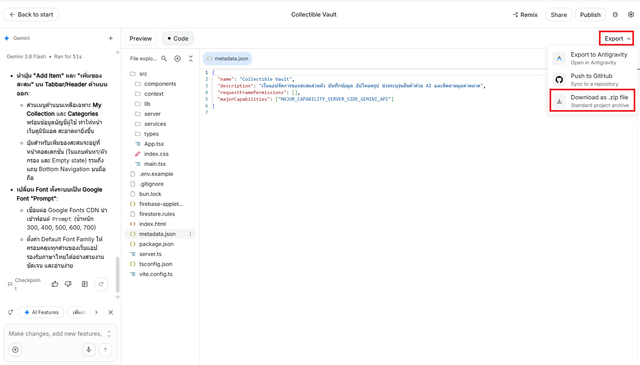This screenshot has height=365, width=640.
Task: Switch to the Preview tab
Action: pyautogui.click(x=140, y=38)
